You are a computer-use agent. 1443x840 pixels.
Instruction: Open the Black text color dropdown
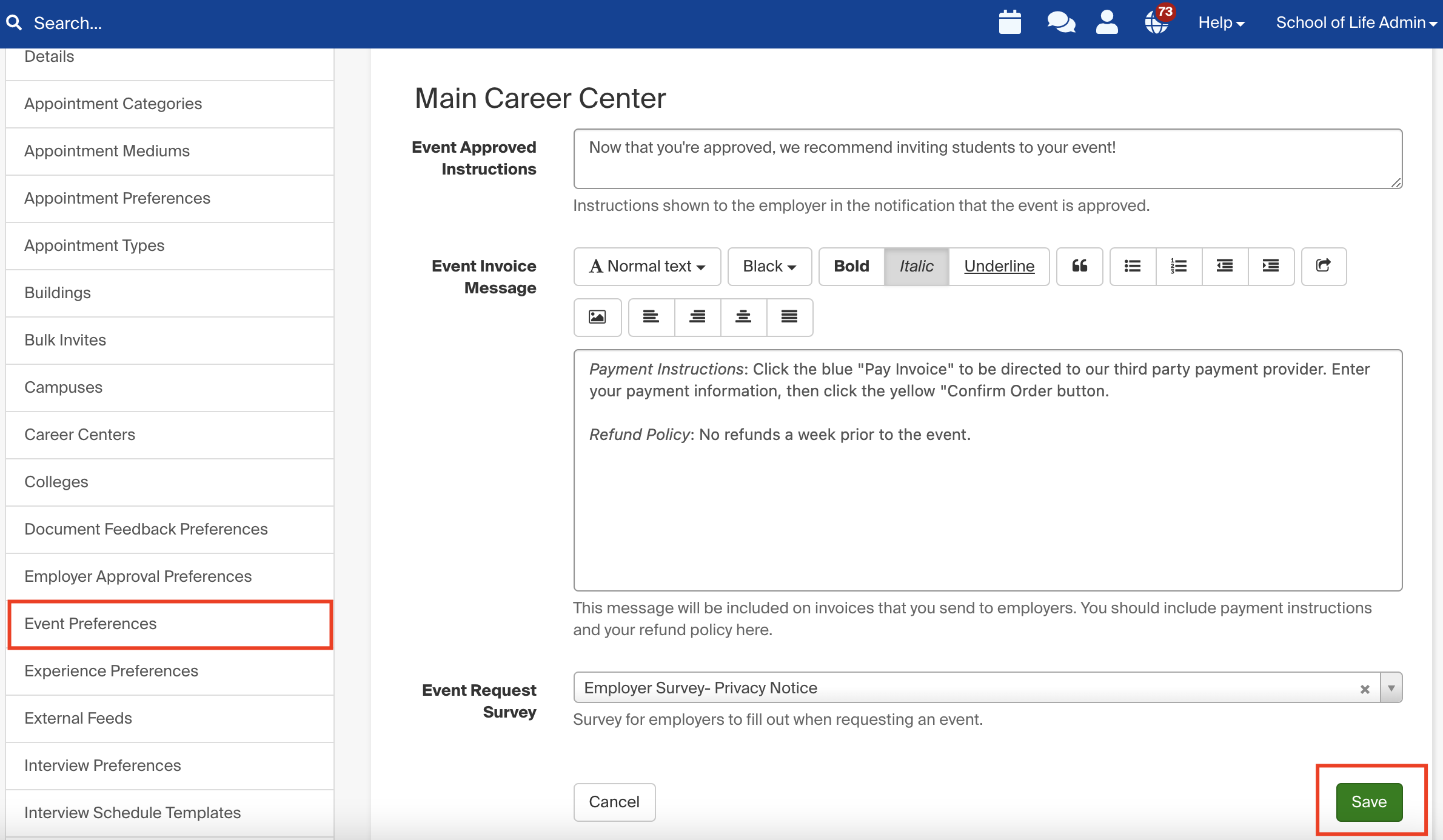pos(769,266)
